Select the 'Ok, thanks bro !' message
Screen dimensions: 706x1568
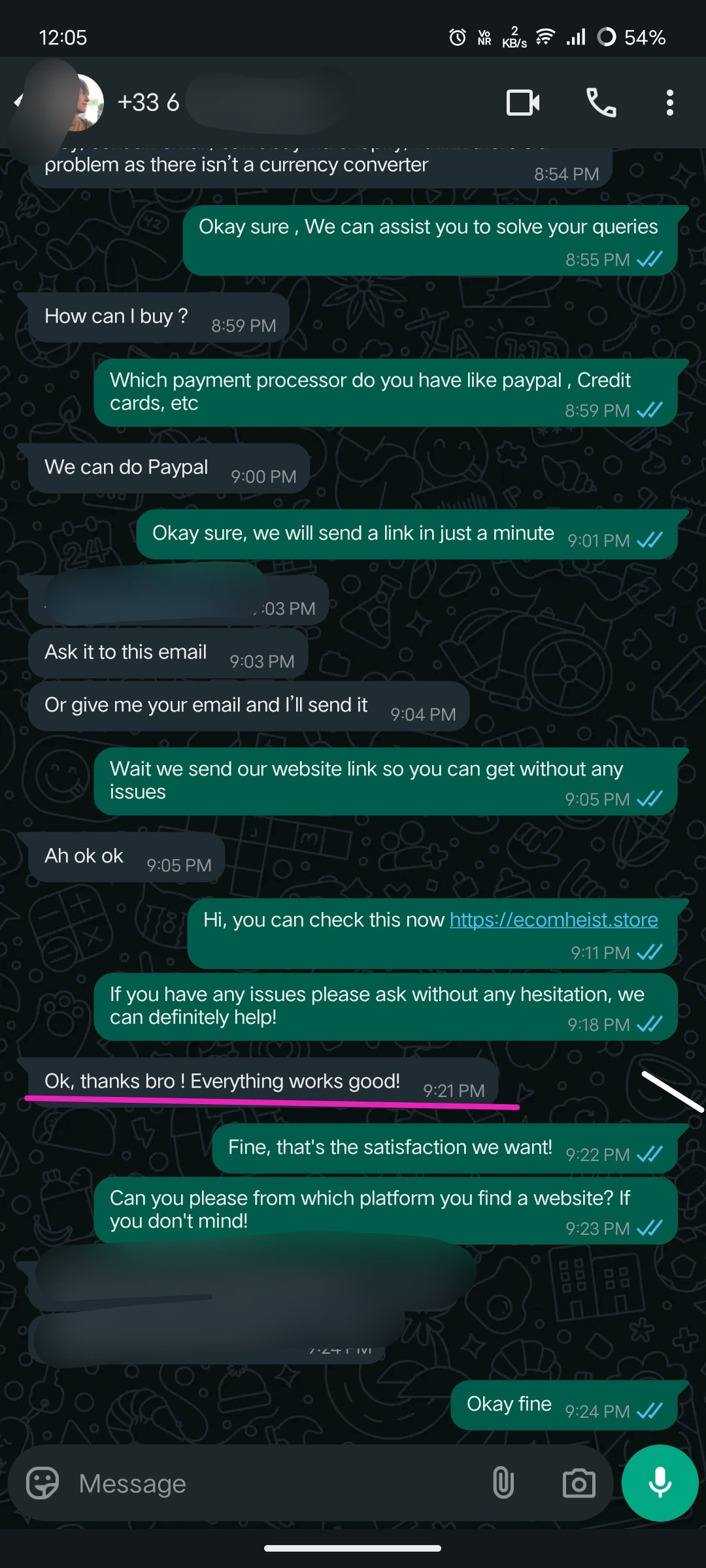click(263, 1082)
